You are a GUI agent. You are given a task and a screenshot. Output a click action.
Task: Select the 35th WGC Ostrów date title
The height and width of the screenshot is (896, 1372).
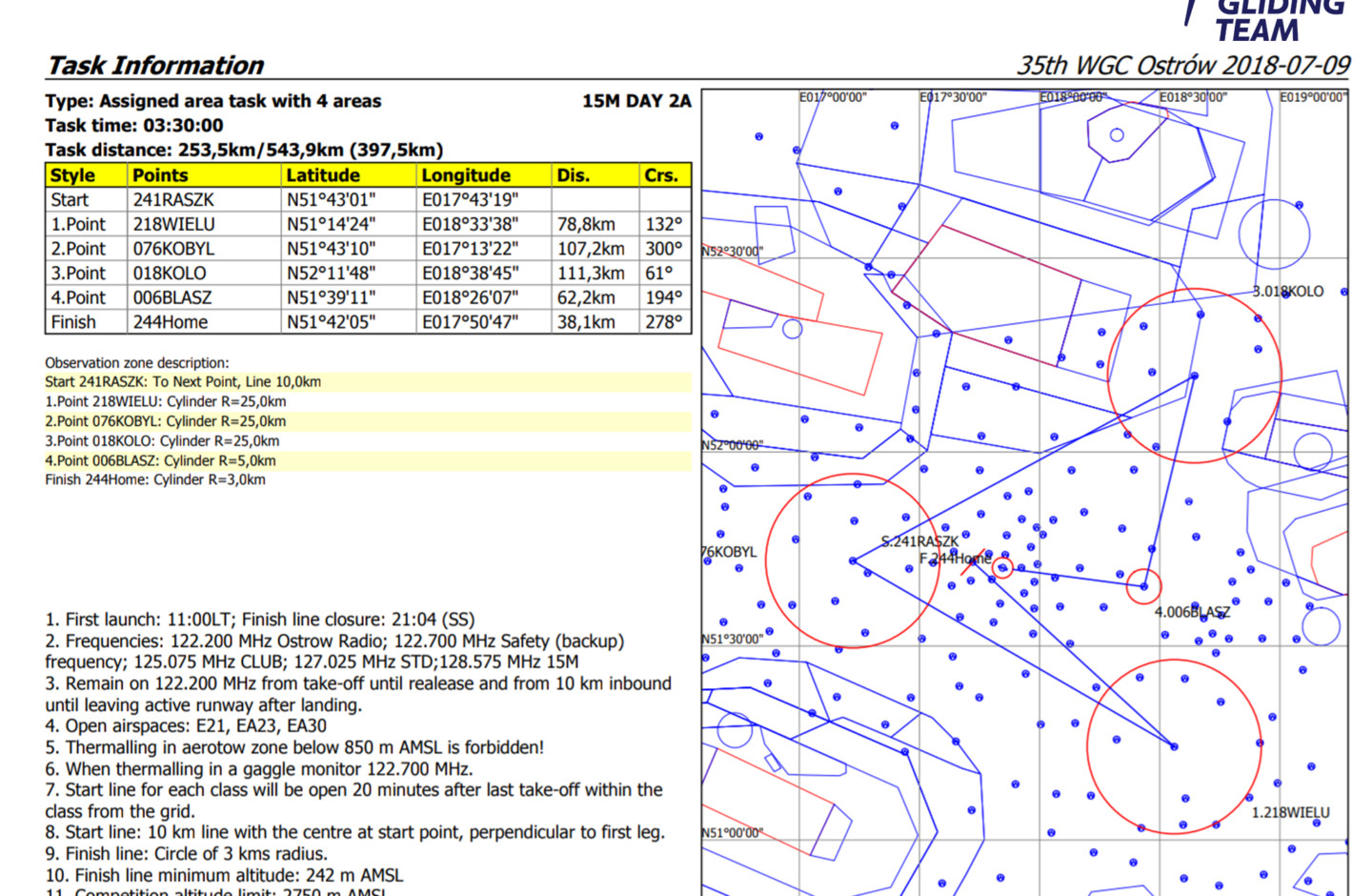coord(1182,66)
